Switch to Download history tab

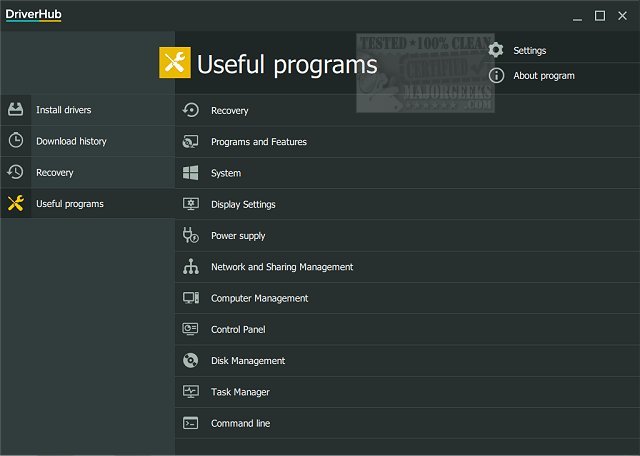click(71, 141)
